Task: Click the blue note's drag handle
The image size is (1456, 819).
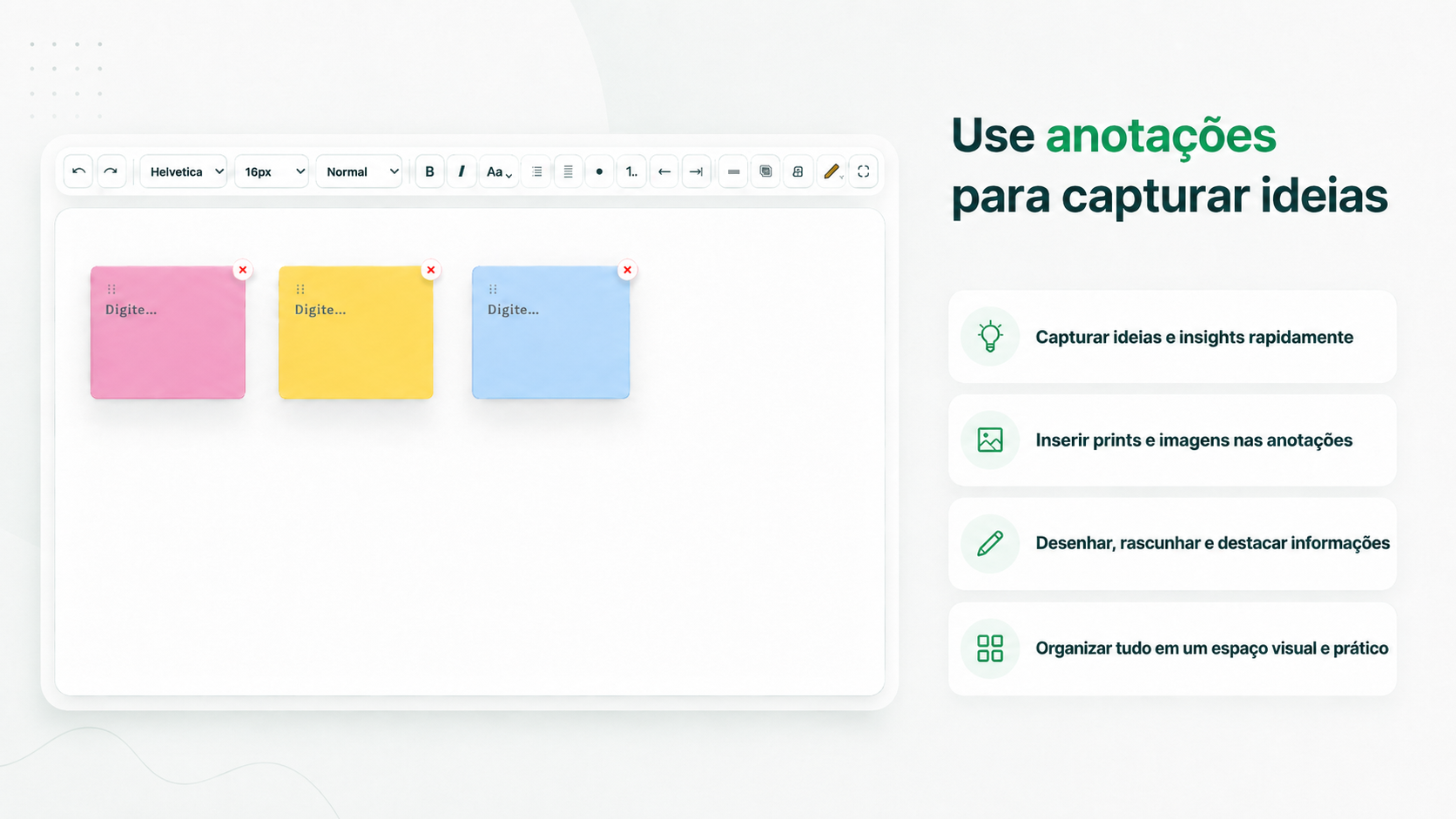Action: (x=493, y=289)
